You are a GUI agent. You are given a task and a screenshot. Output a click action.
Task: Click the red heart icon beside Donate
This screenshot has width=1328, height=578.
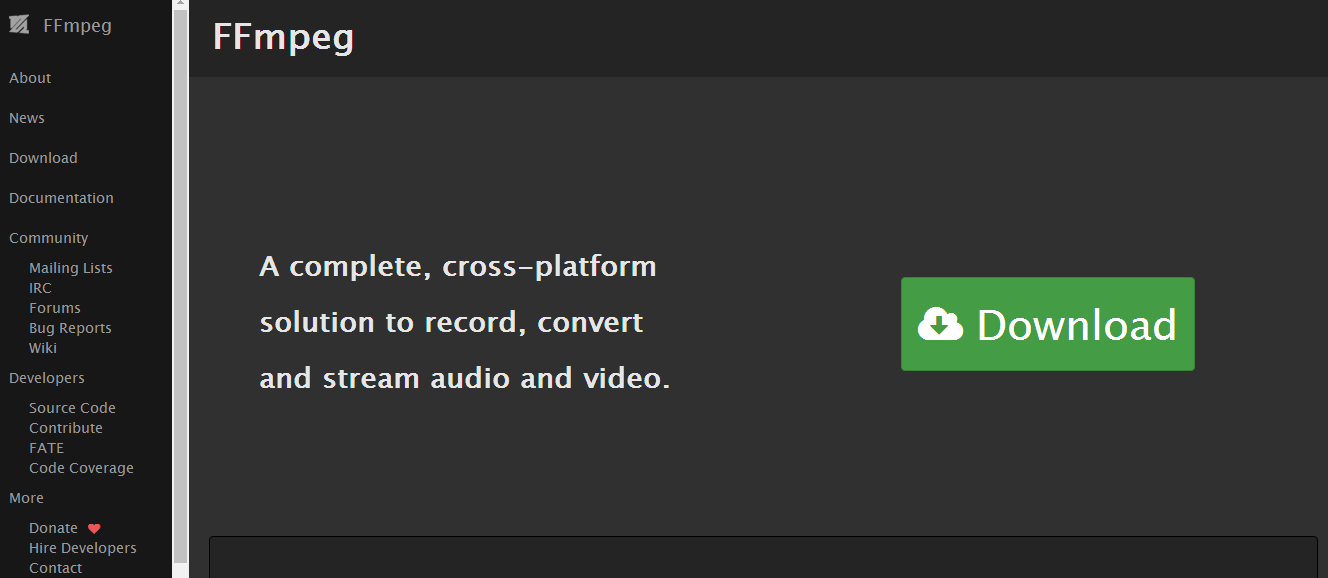(94, 528)
